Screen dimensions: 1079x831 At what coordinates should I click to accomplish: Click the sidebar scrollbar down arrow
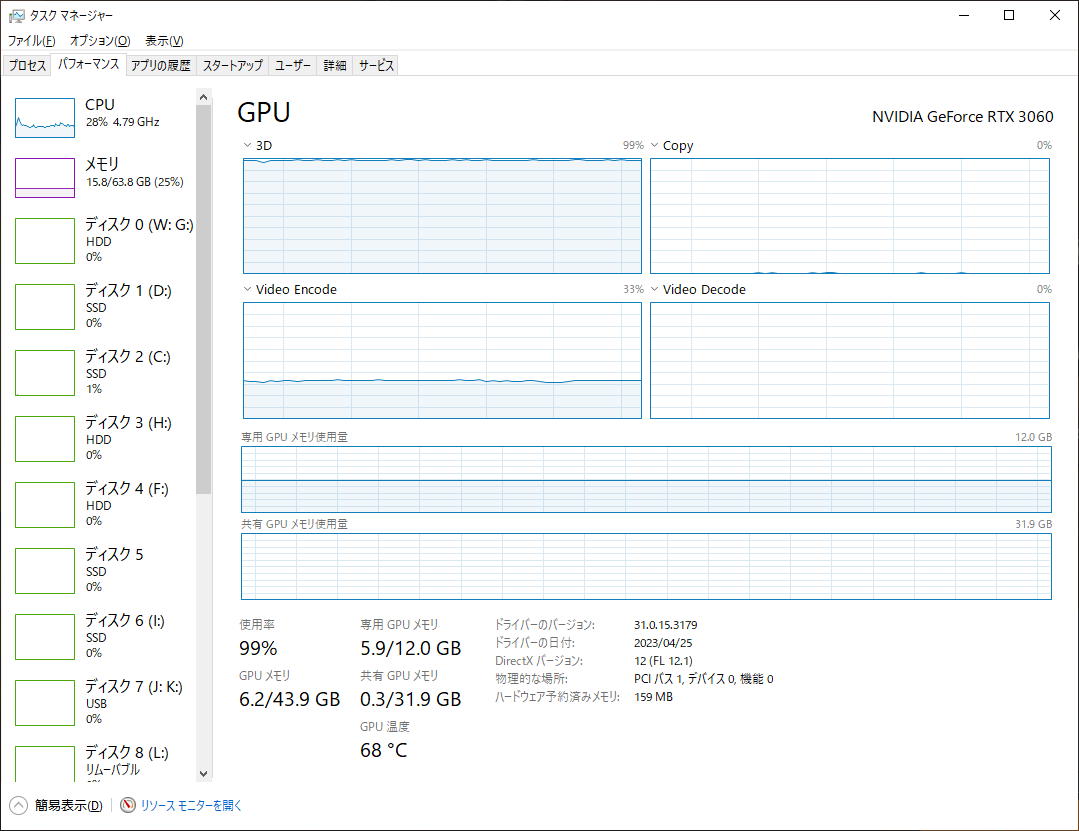[x=204, y=773]
